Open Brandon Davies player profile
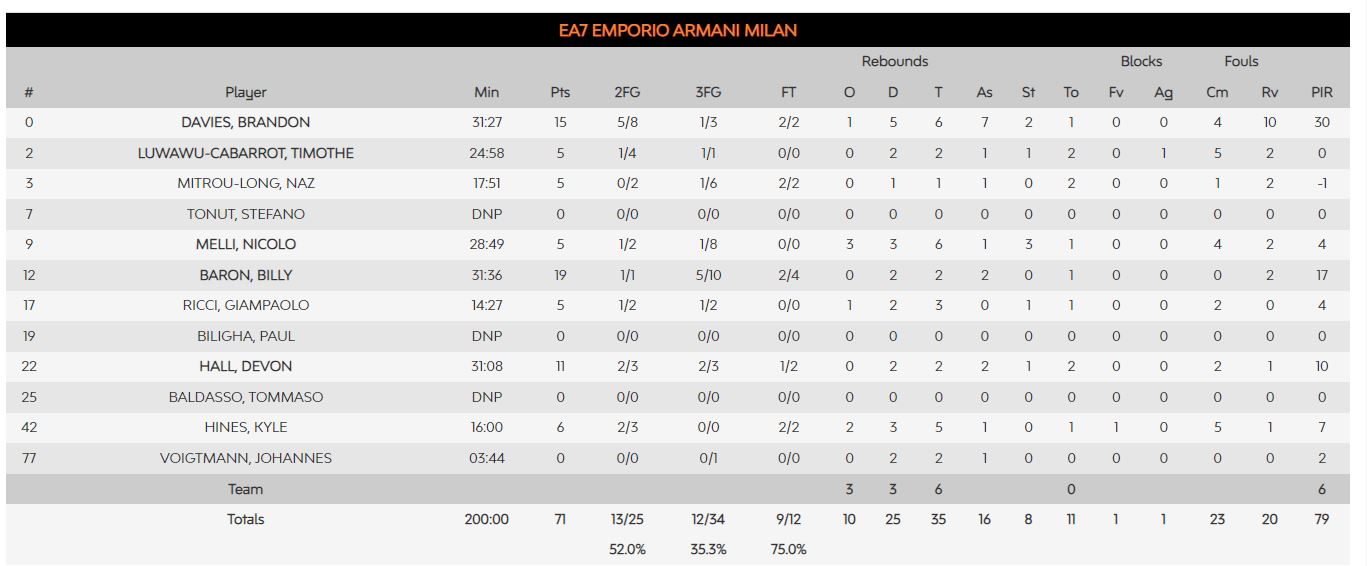Screen dimensions: 1367x566 point(245,122)
